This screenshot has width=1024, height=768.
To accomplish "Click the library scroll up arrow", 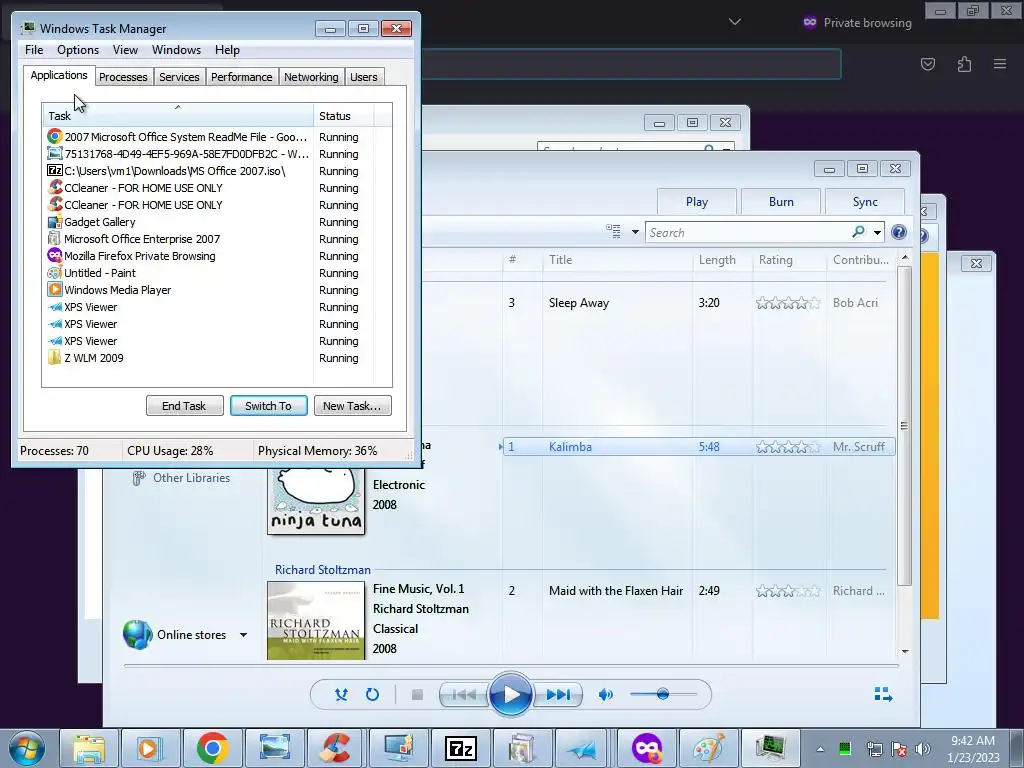I will click(x=904, y=258).
